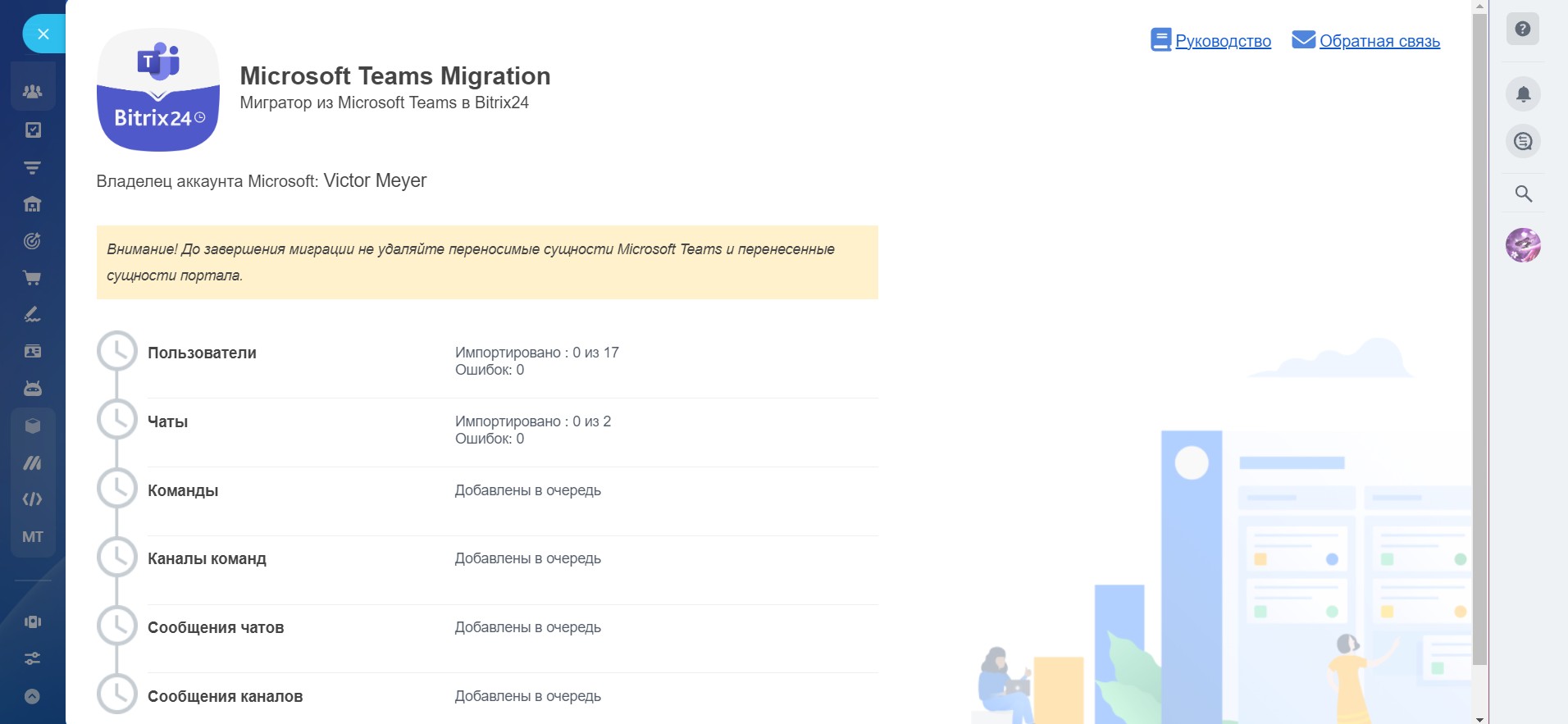Click the clock status icon for Чаты
This screenshot has height=724, width=1568.
[117, 420]
